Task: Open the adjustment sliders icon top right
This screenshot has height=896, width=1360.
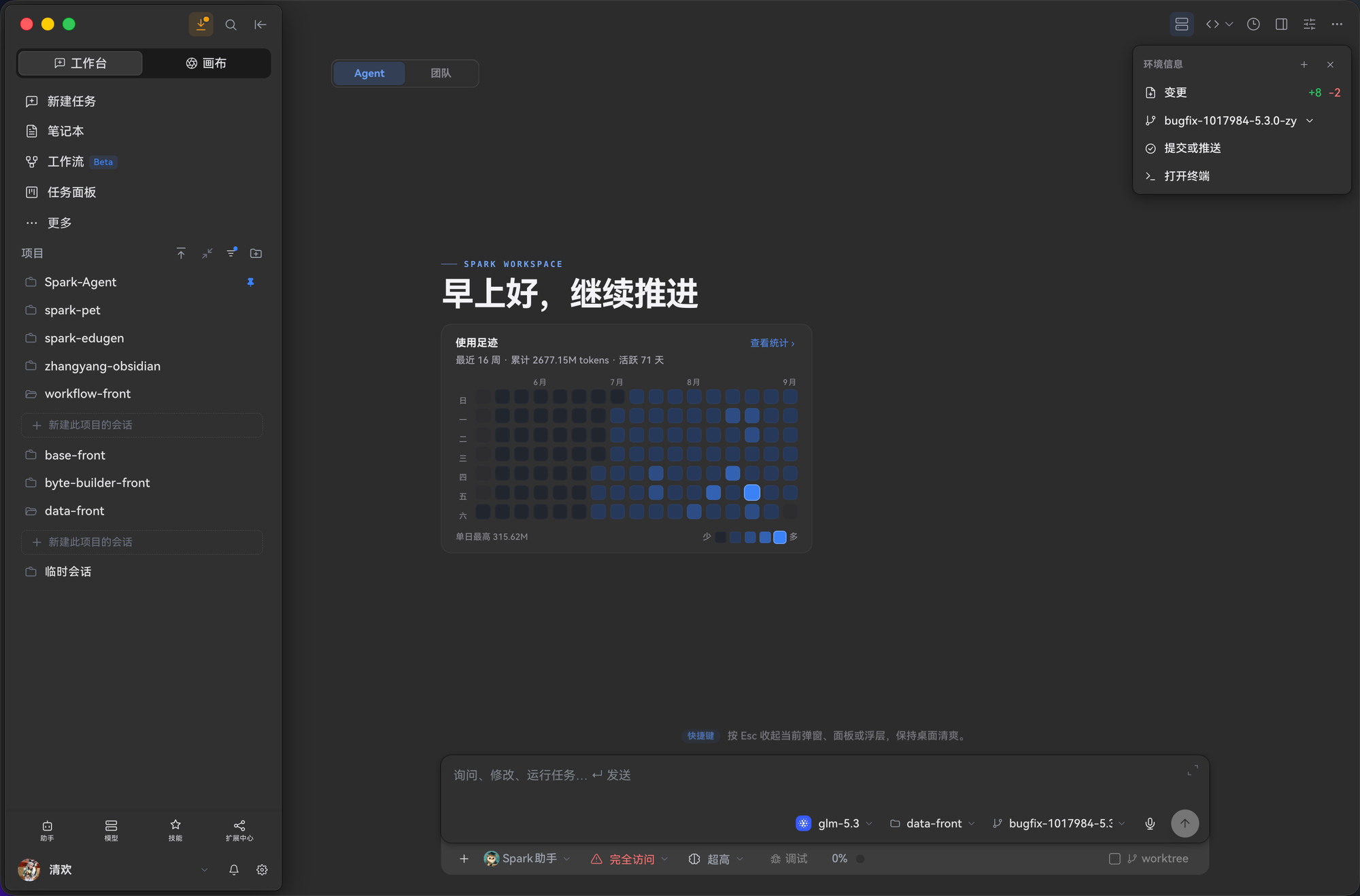Action: tap(1309, 24)
